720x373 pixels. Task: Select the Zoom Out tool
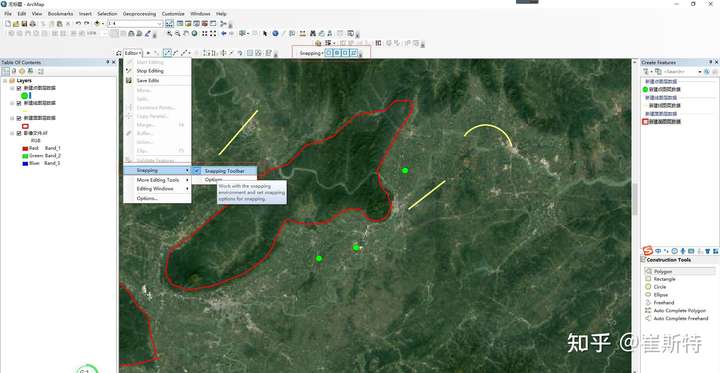pyautogui.click(x=177, y=34)
